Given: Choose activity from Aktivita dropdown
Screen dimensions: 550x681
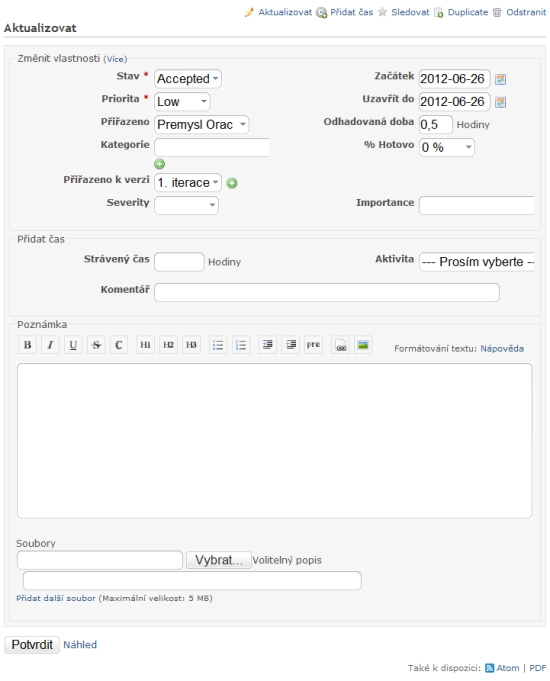Looking at the screenshot, I should point(477,262).
